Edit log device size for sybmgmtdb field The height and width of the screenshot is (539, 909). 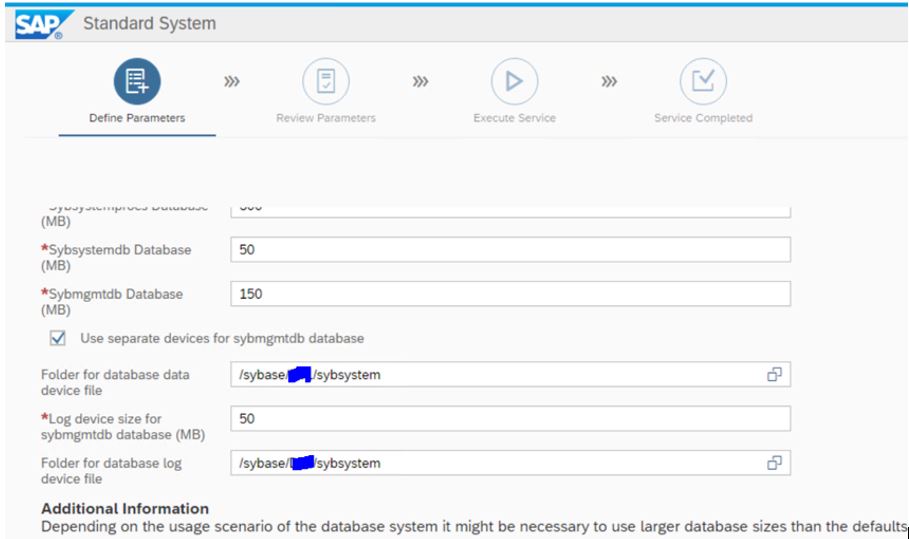click(x=510, y=418)
